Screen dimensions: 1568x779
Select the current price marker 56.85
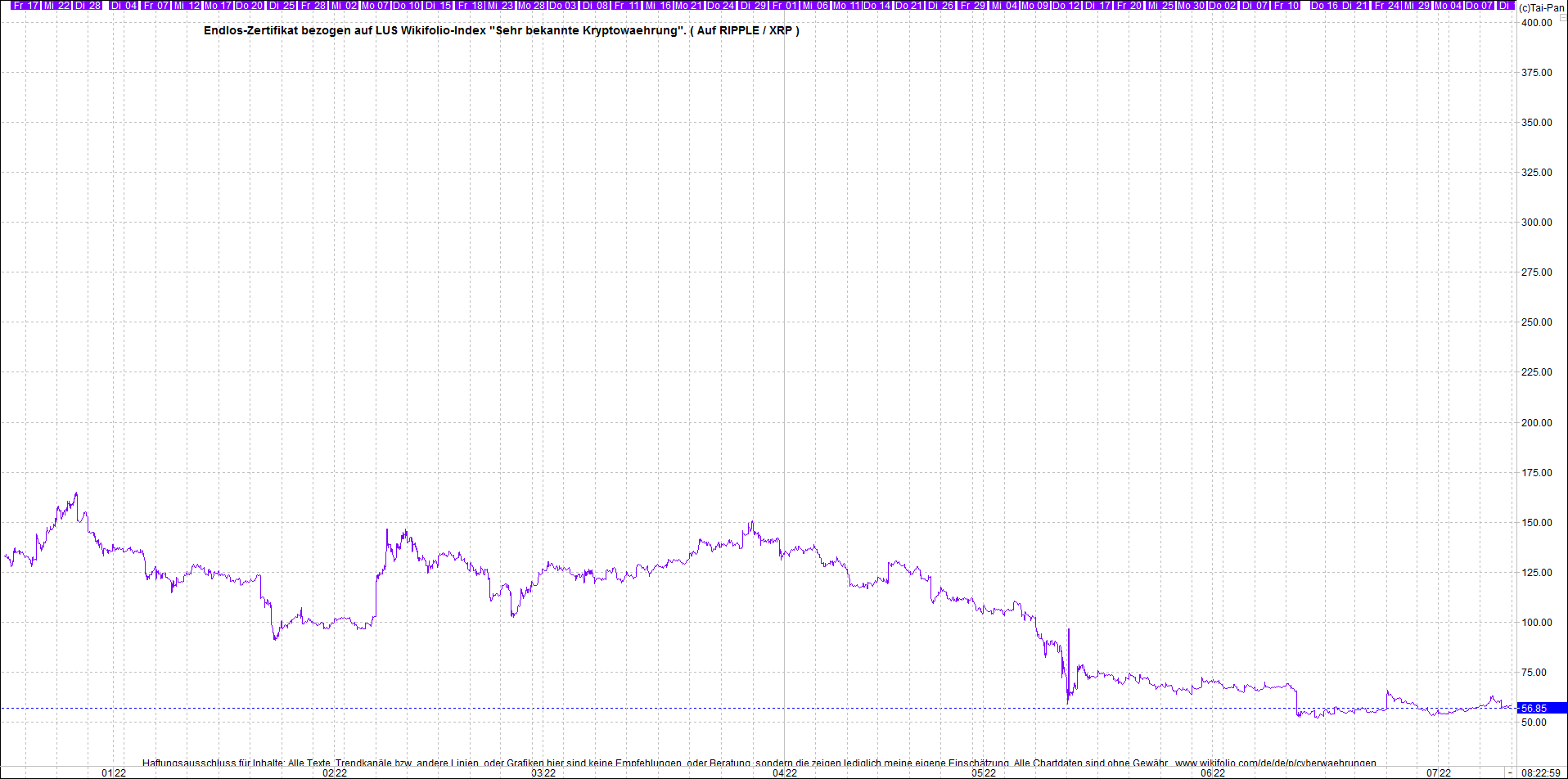1542,708
